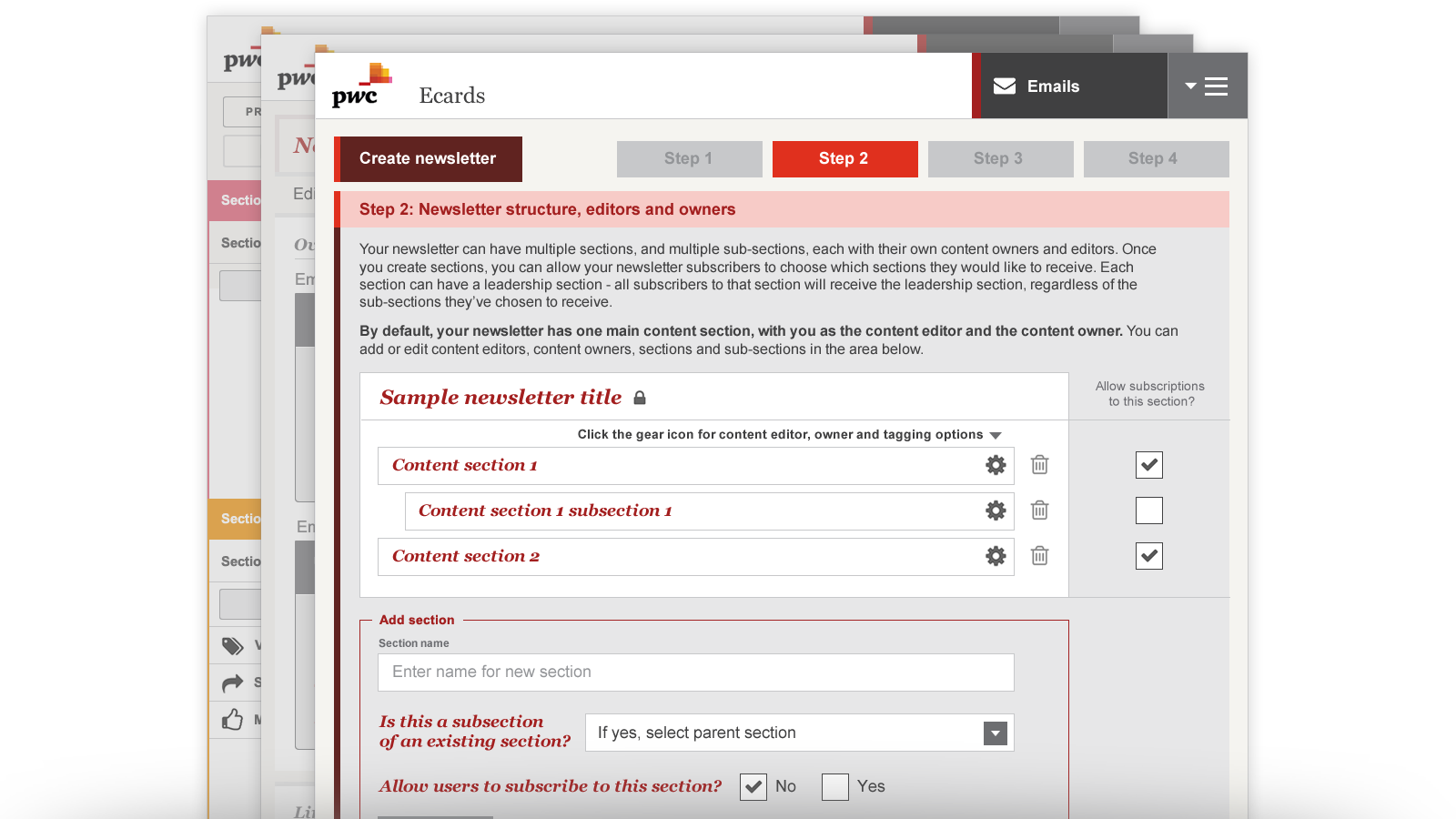Screen dimensions: 1456x819
Task: Check subscription box for Content section 1 subsection 1
Action: [1149, 511]
